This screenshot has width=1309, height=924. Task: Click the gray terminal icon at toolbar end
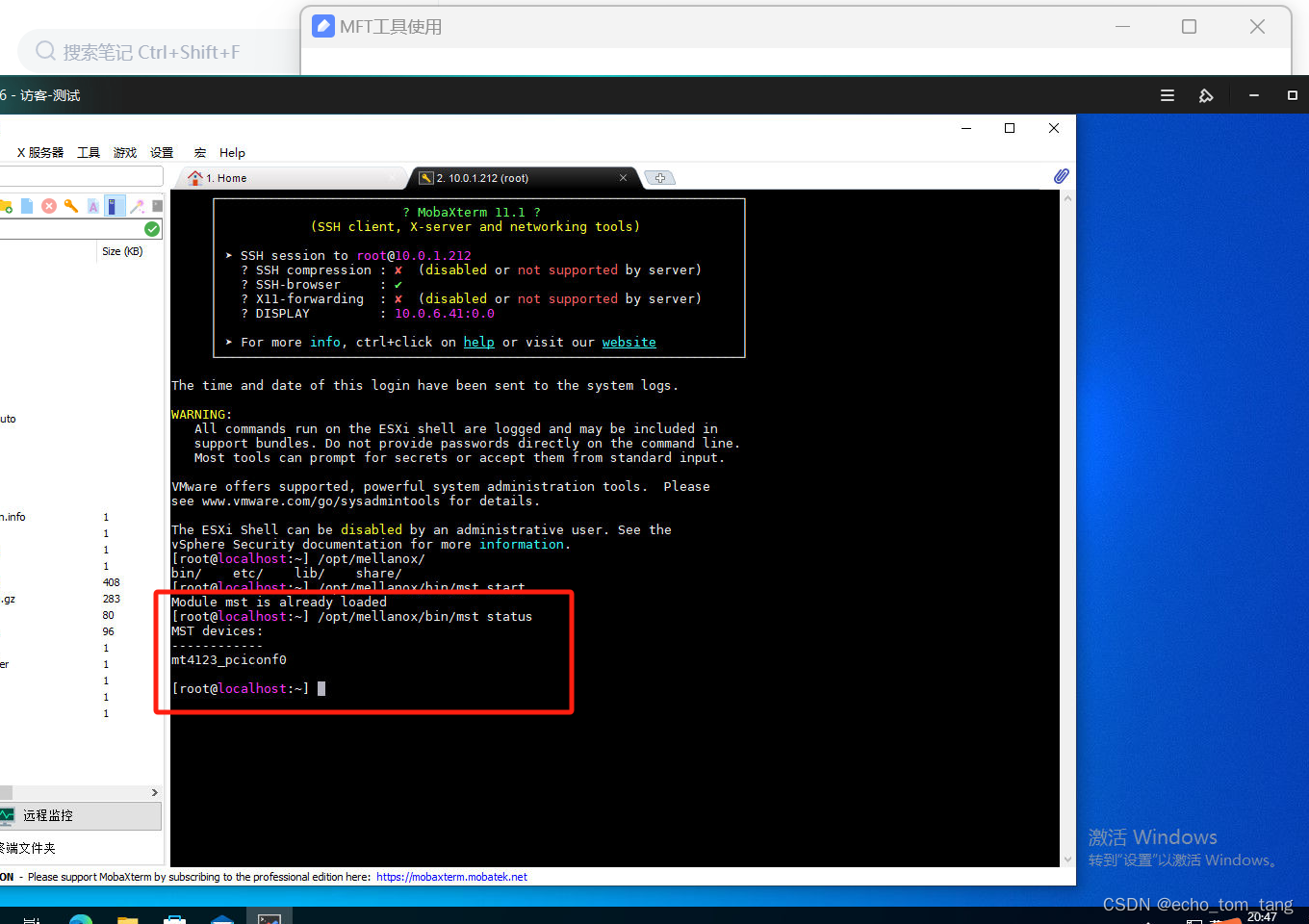pyautogui.click(x=158, y=206)
